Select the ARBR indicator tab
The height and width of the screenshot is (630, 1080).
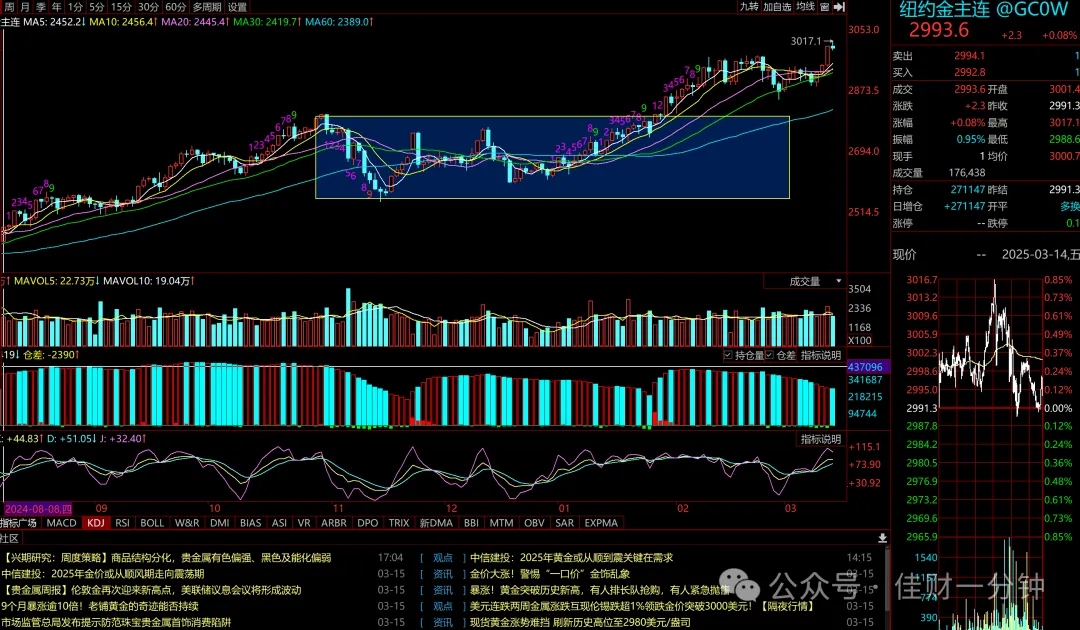pyautogui.click(x=334, y=523)
